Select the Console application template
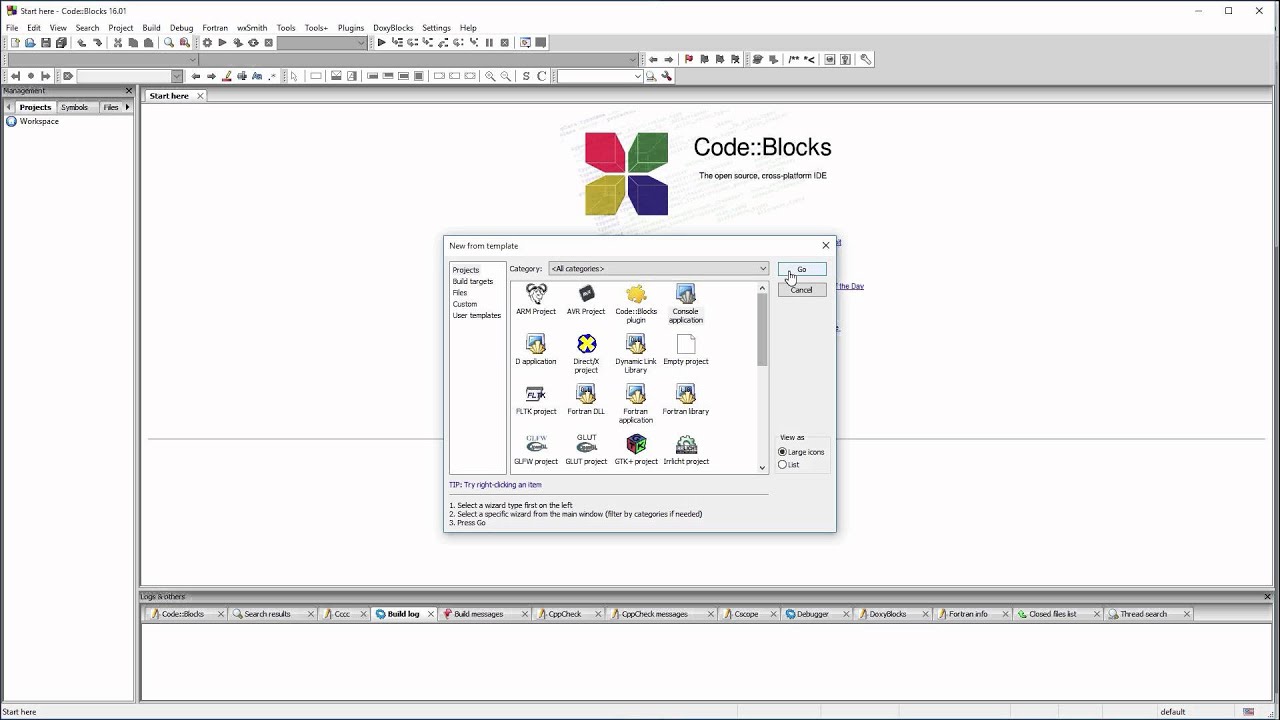 pyautogui.click(x=686, y=304)
